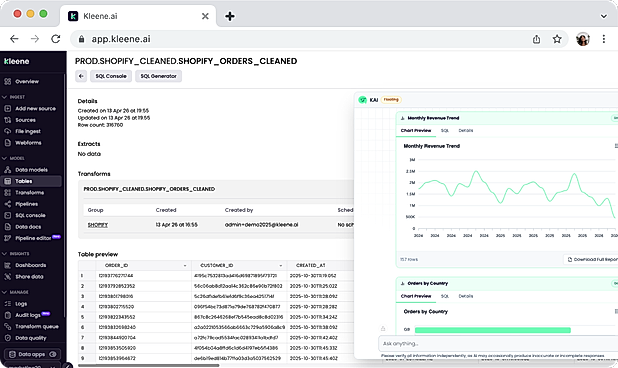Click the kleene logo in sidebar

[x=17, y=61]
